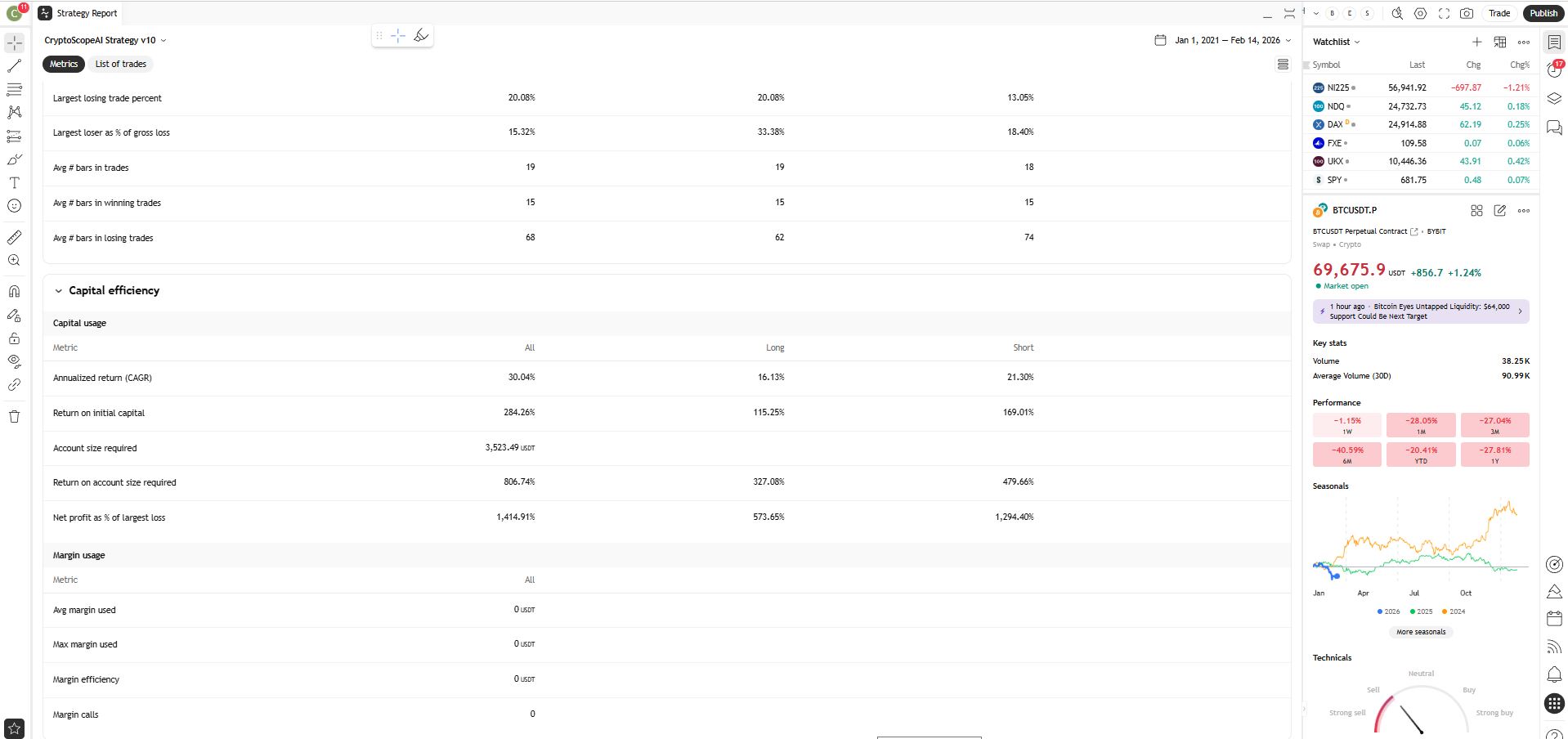The width and height of the screenshot is (1568, 739).
Task: Add symbol to watchlist with plus icon
Action: pyautogui.click(x=1476, y=42)
